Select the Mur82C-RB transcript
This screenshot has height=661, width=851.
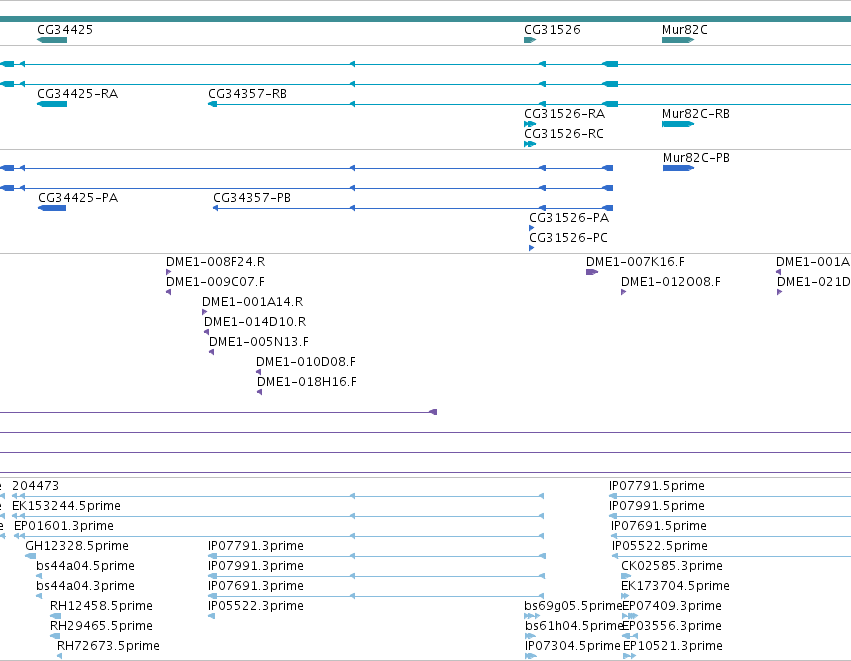coord(696,114)
